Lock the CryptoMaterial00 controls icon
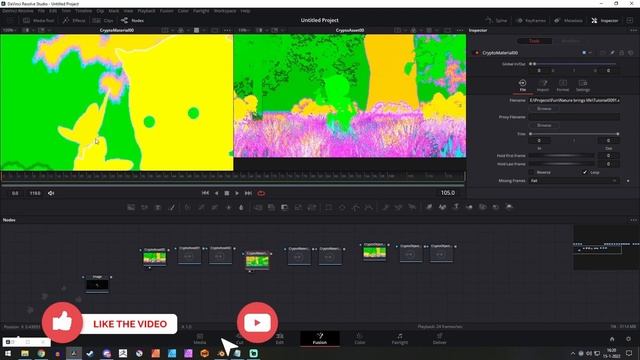Screen dimensions: 640x360 point(622,53)
